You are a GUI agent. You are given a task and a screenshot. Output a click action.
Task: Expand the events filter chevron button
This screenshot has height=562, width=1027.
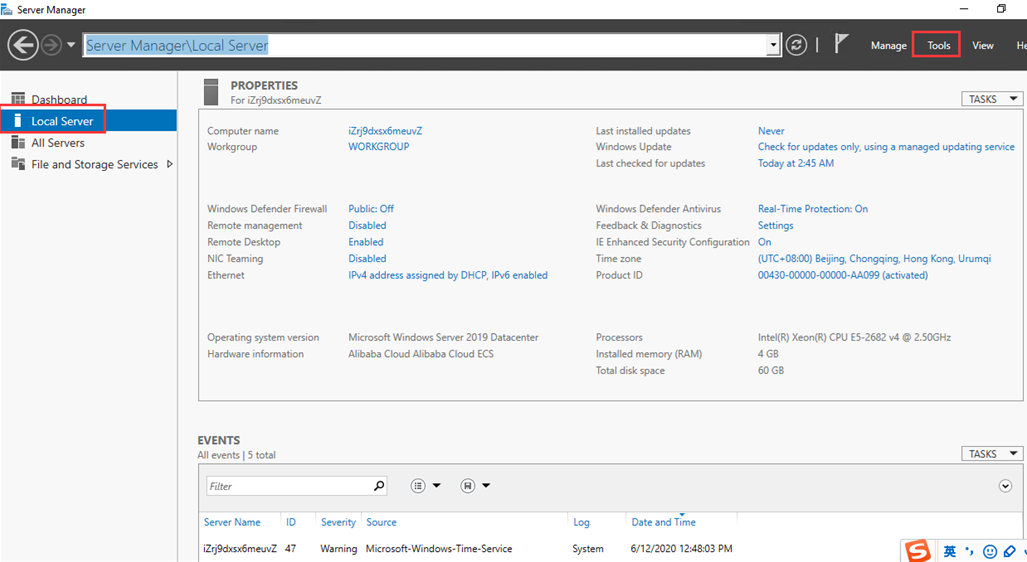click(1005, 486)
